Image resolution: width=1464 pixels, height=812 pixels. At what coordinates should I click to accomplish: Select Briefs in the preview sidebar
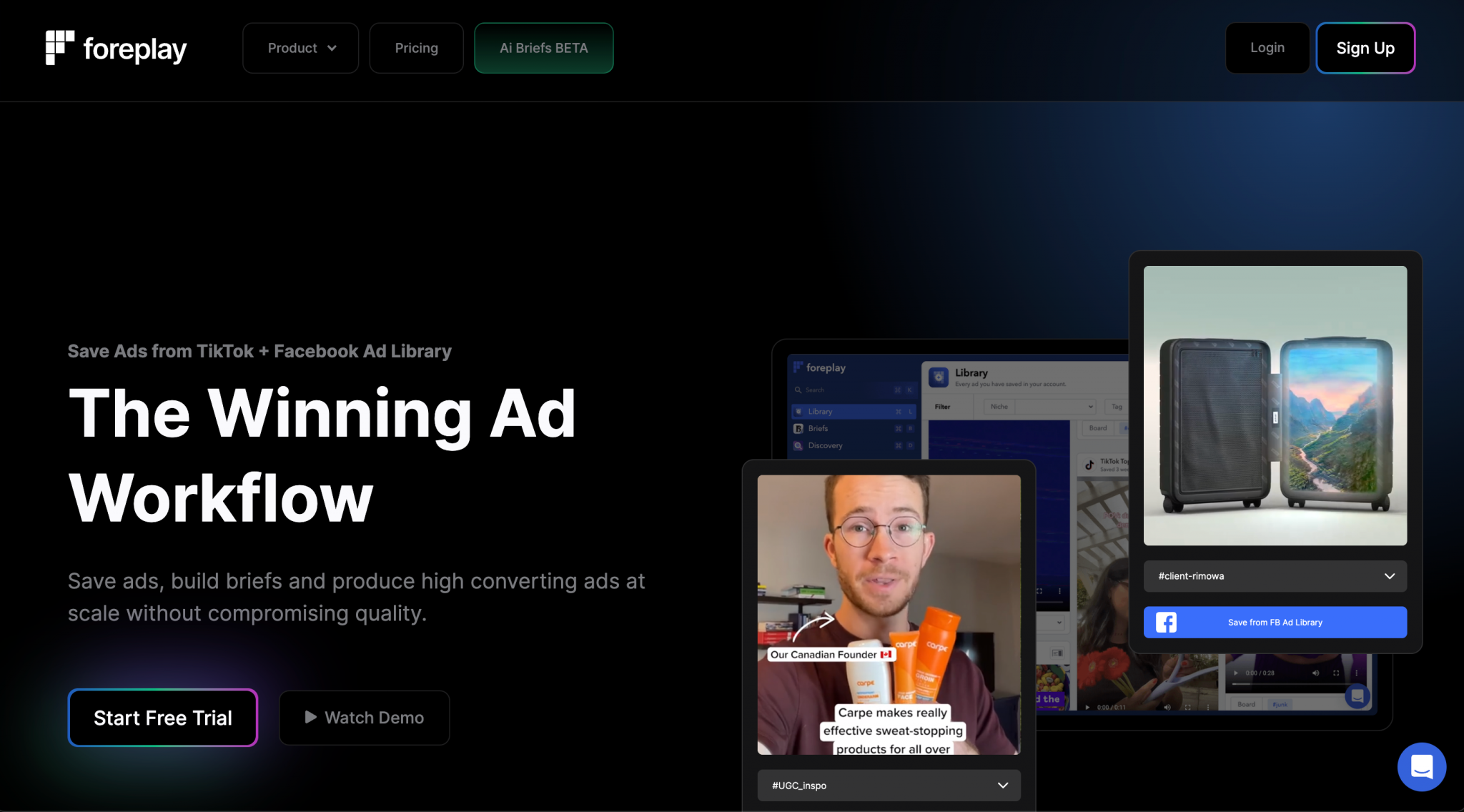click(x=854, y=428)
